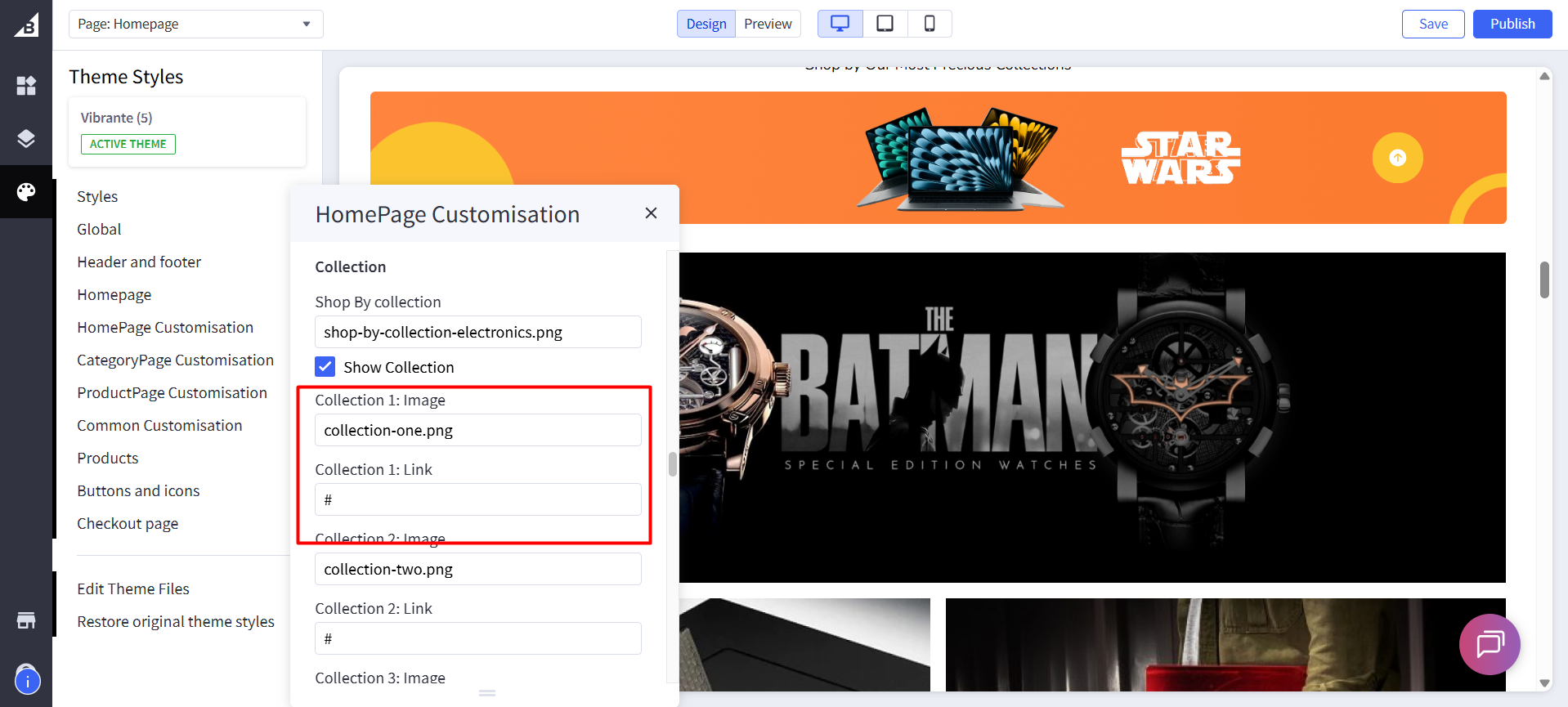This screenshot has height=707, width=1568.
Task: Click the Batman special edition watches banner
Action: tap(1092, 418)
